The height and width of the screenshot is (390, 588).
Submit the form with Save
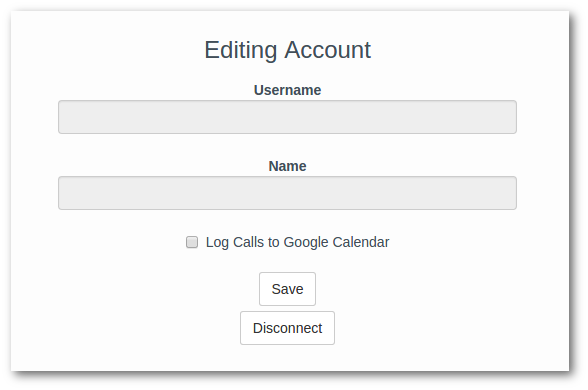point(287,289)
